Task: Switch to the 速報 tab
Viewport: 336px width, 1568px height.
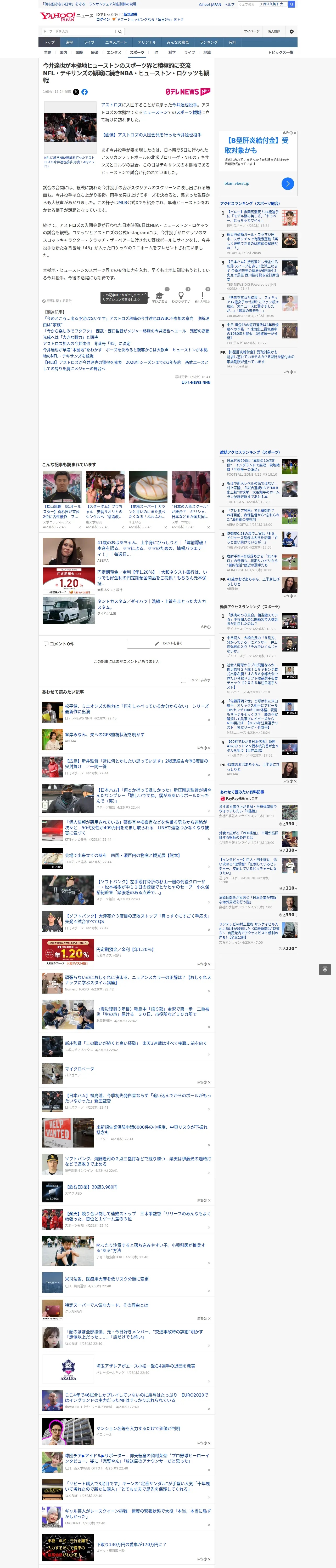Action: point(69,43)
